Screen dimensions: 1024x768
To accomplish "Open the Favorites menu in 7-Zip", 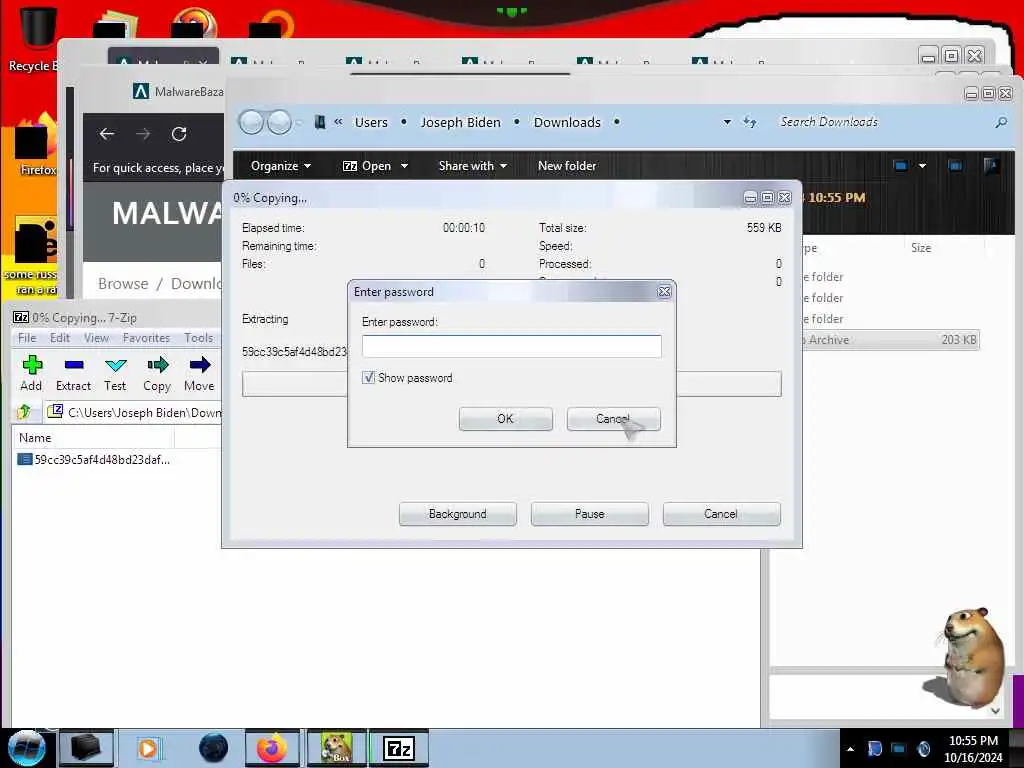I will click(146, 338).
